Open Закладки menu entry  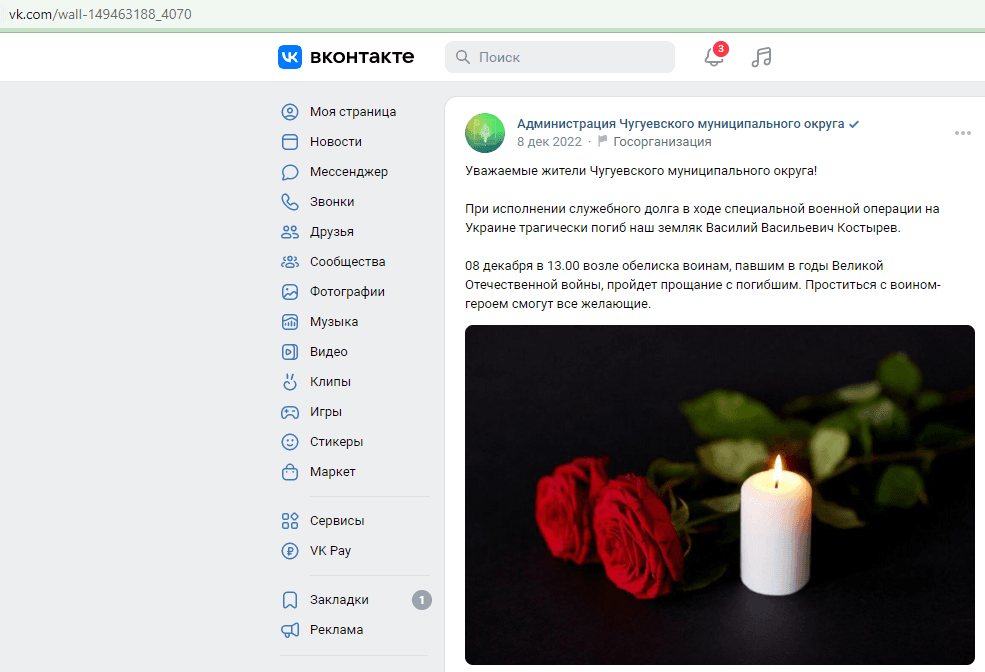pyautogui.click(x=339, y=600)
